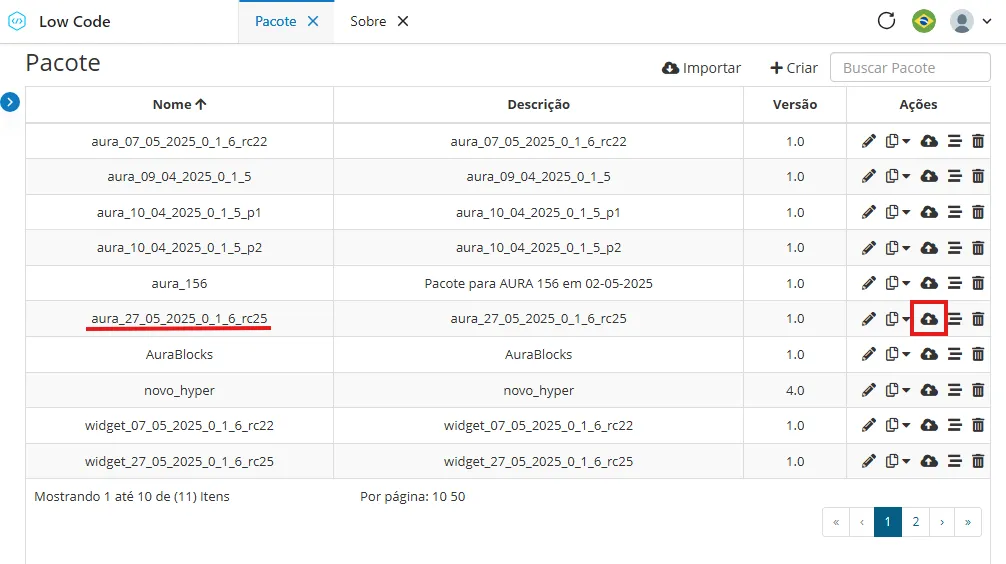Click the aura_156 name cell

(179, 283)
